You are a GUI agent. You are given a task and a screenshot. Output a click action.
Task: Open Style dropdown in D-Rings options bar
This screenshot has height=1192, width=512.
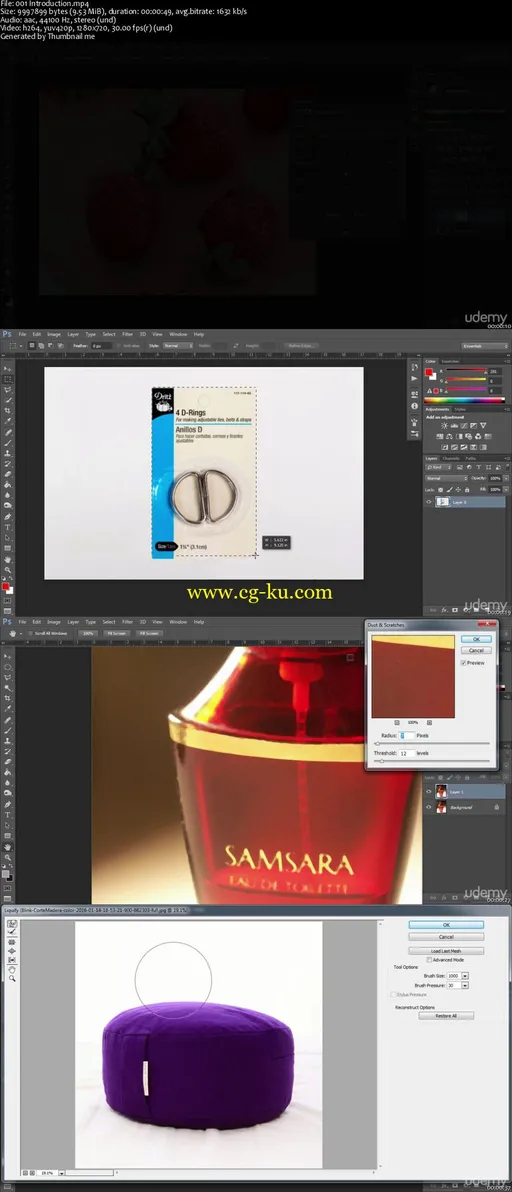178,345
